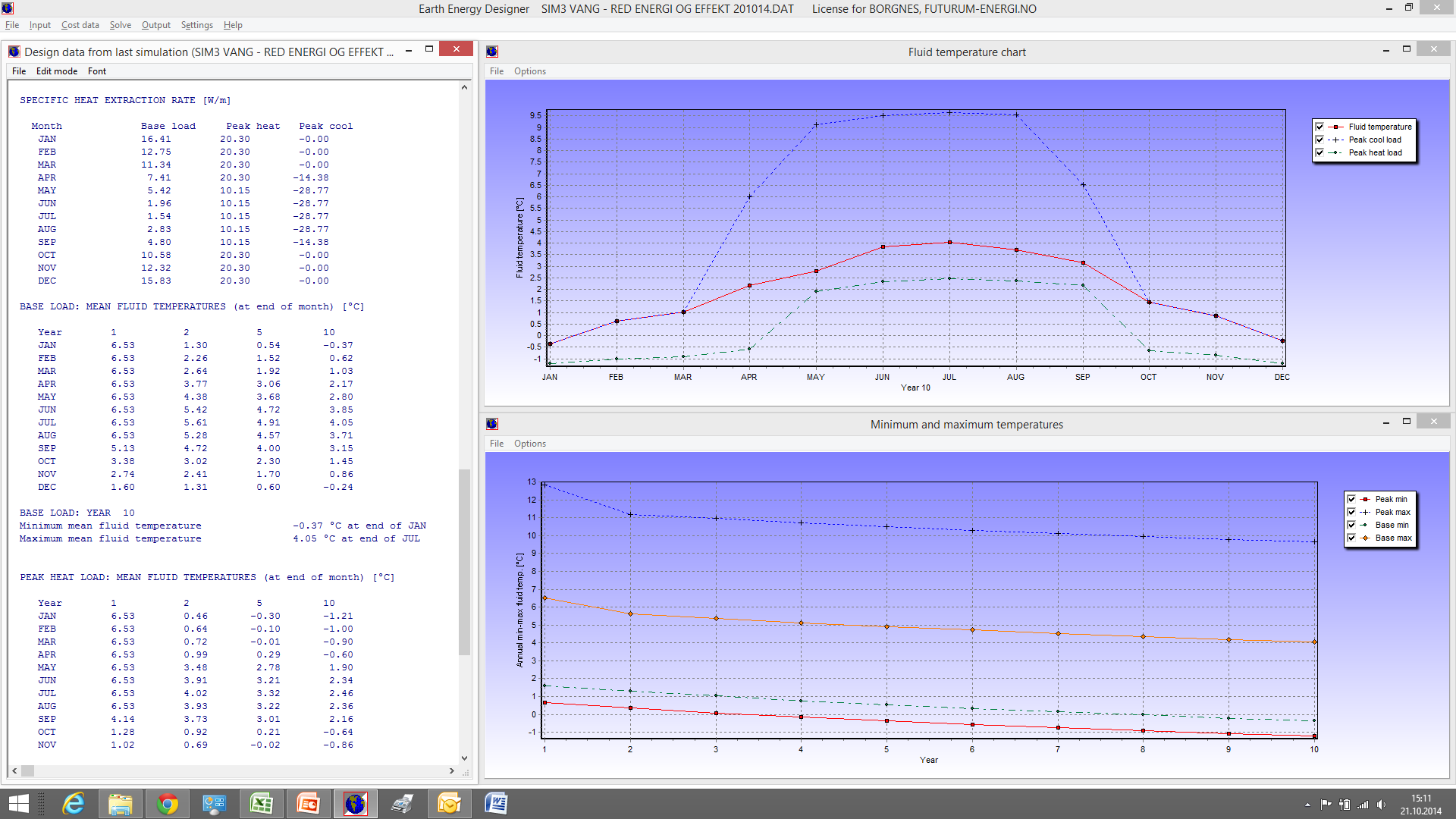Maximize the Fluid temperature chart window

(x=1407, y=49)
